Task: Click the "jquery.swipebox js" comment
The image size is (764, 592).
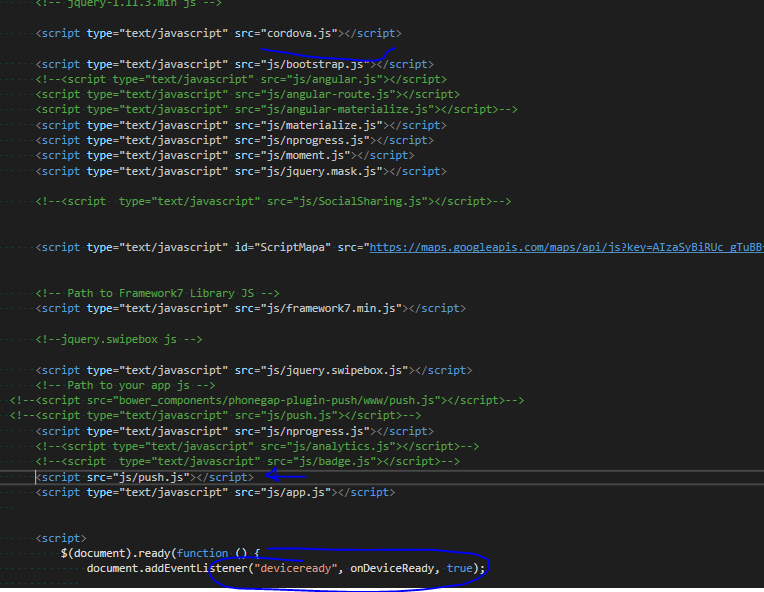Action: (x=119, y=339)
